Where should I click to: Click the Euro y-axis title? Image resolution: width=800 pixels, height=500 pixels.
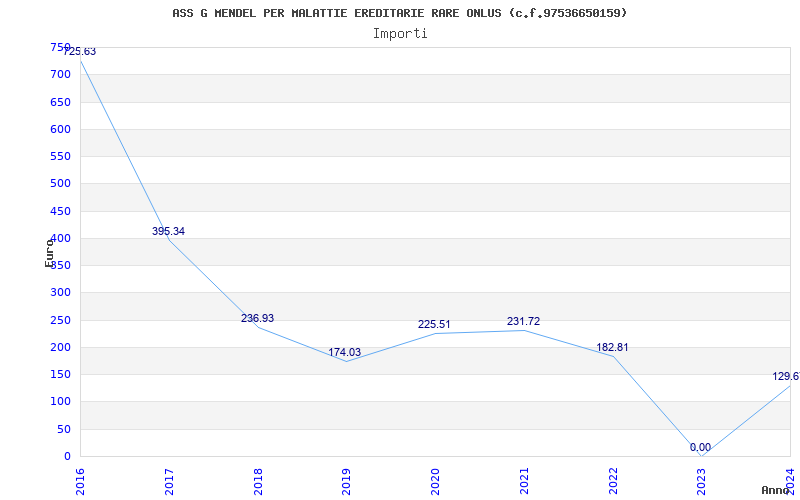(x=49, y=253)
